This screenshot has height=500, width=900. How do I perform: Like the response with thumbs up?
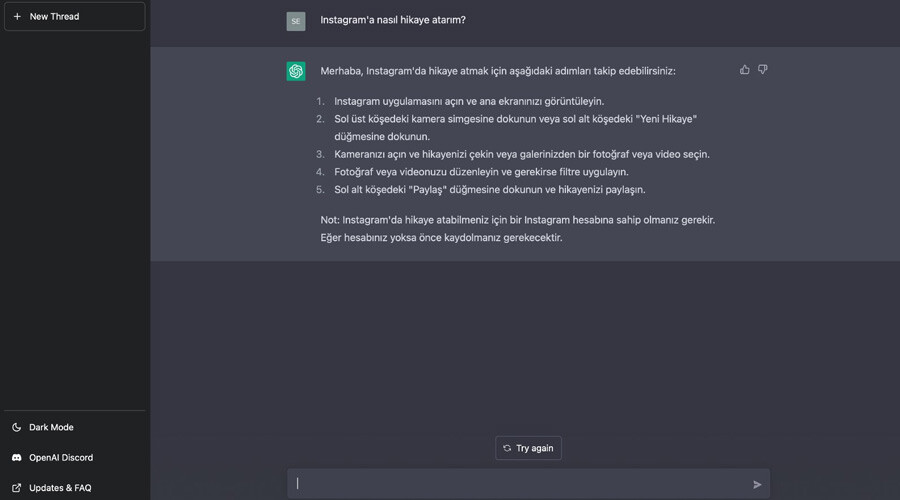pos(744,70)
